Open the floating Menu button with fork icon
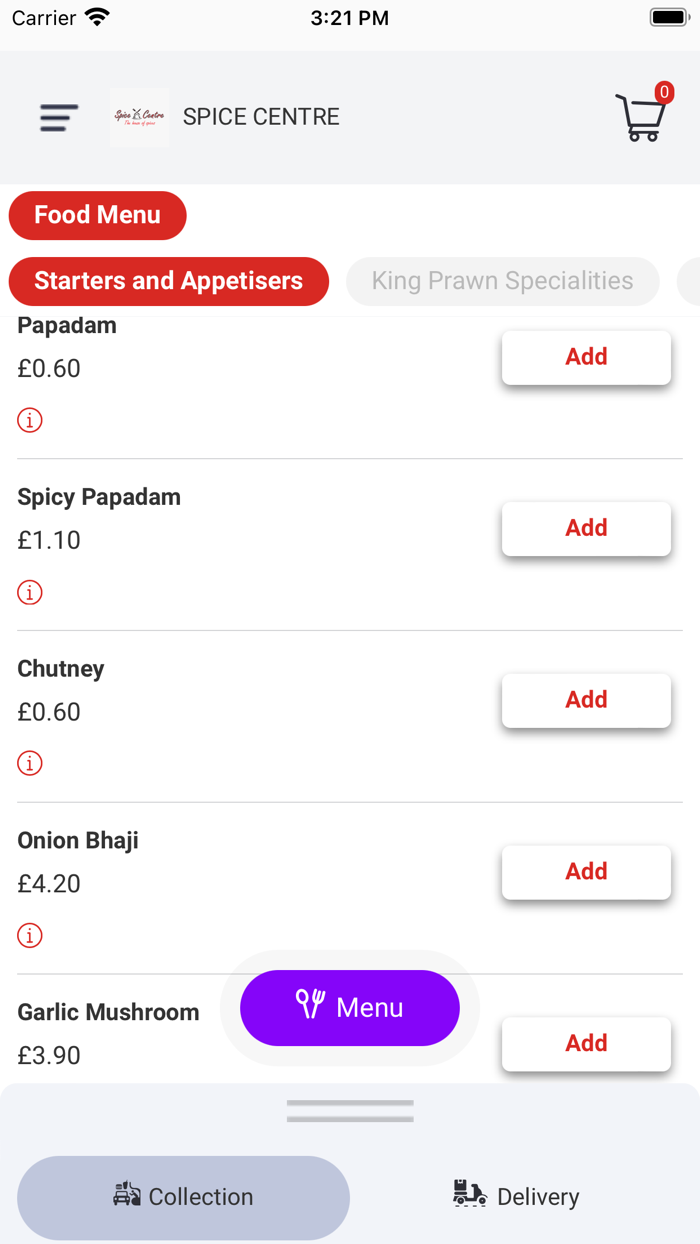 [349, 1008]
